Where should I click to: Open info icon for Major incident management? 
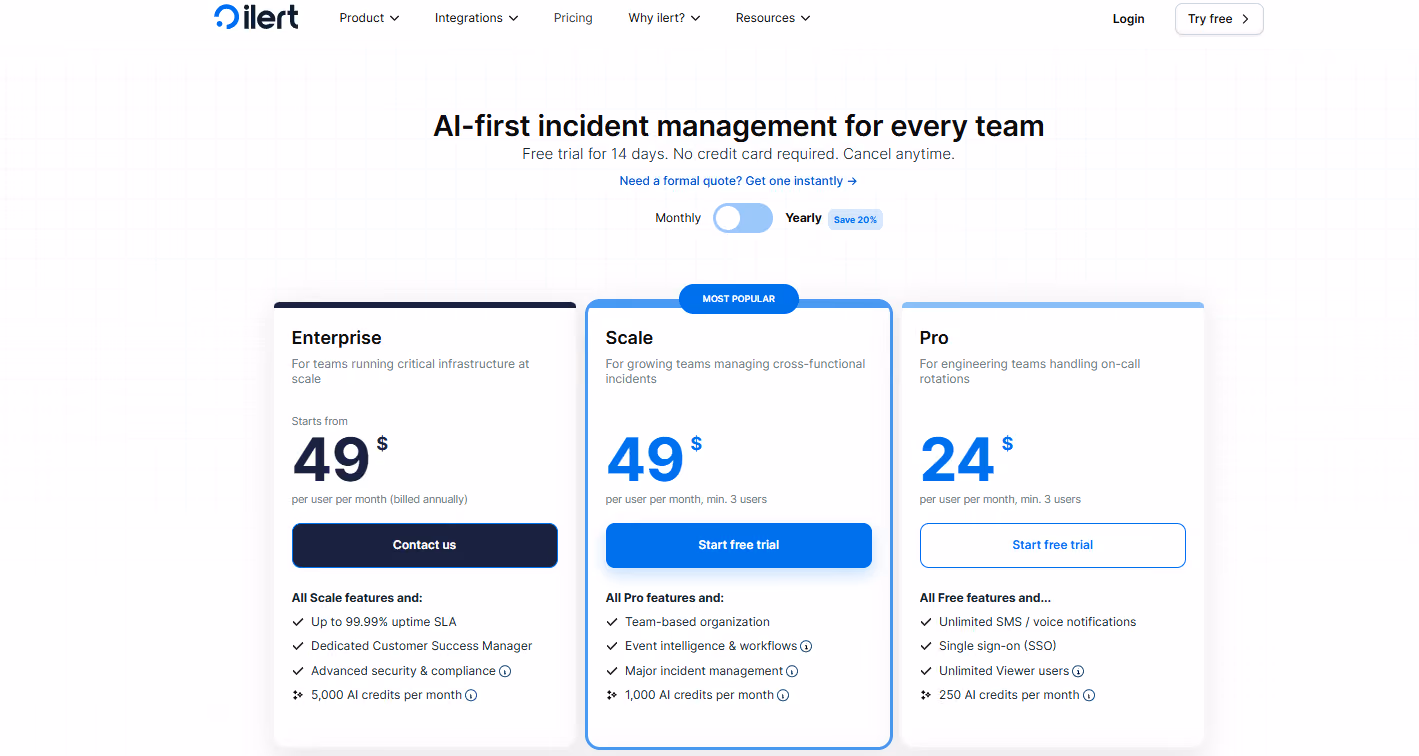[792, 671]
